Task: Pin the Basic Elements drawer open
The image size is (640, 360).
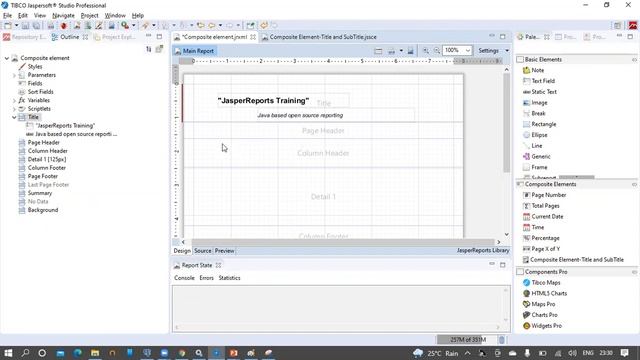Action: pyautogui.click(x=634, y=60)
